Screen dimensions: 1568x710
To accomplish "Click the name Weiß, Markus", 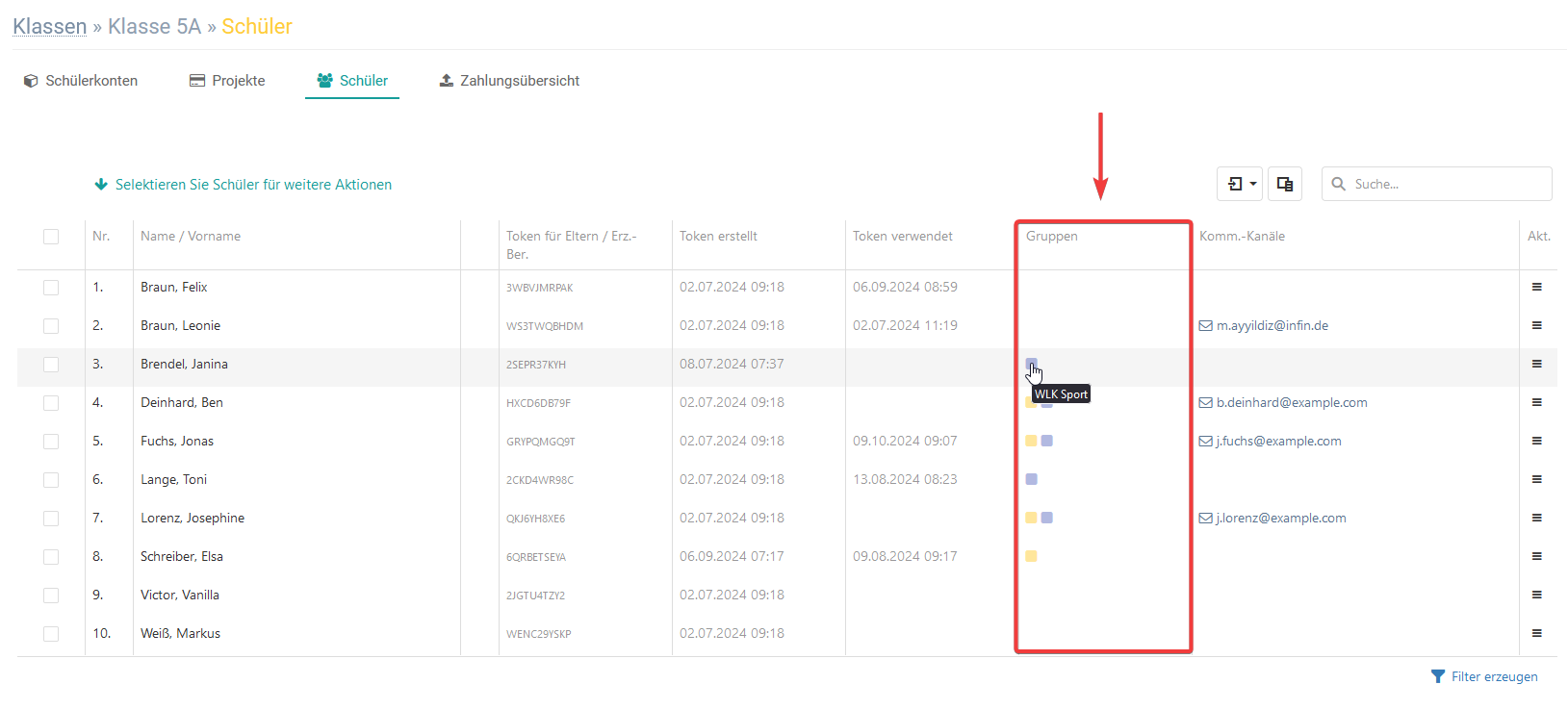I will click(x=180, y=633).
